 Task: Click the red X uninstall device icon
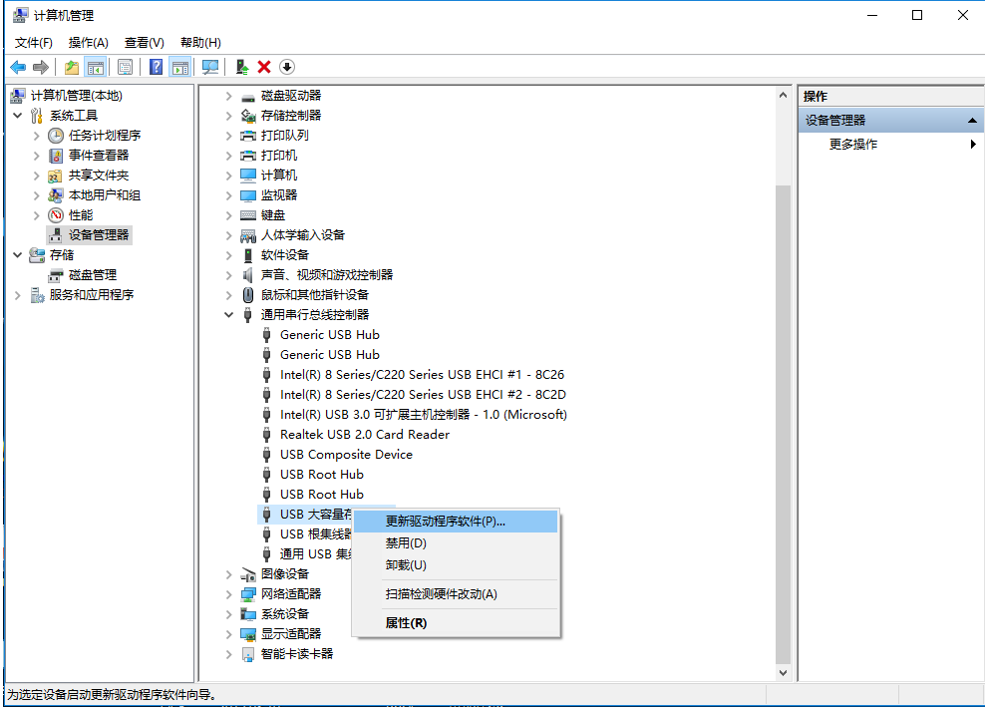[x=264, y=67]
